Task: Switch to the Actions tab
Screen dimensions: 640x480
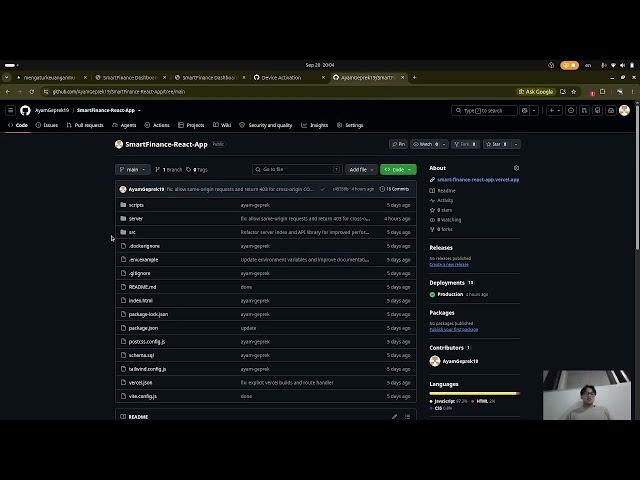Action: [x=157, y=125]
